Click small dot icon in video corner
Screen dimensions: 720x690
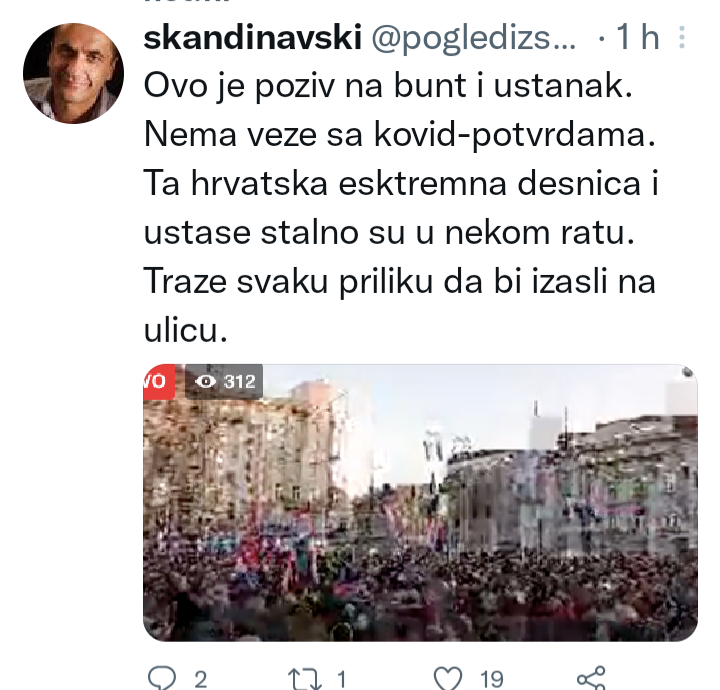tap(687, 372)
